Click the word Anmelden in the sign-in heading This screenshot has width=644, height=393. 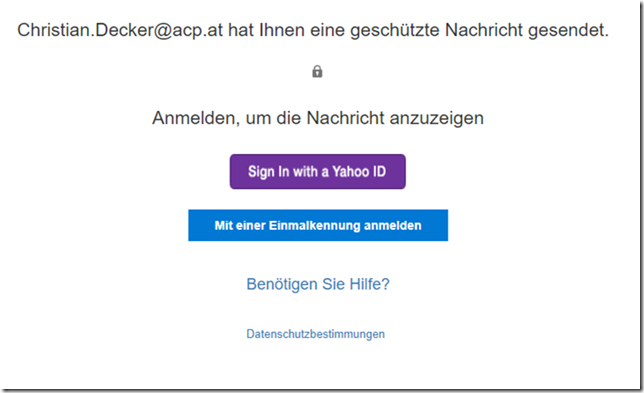click(x=196, y=118)
